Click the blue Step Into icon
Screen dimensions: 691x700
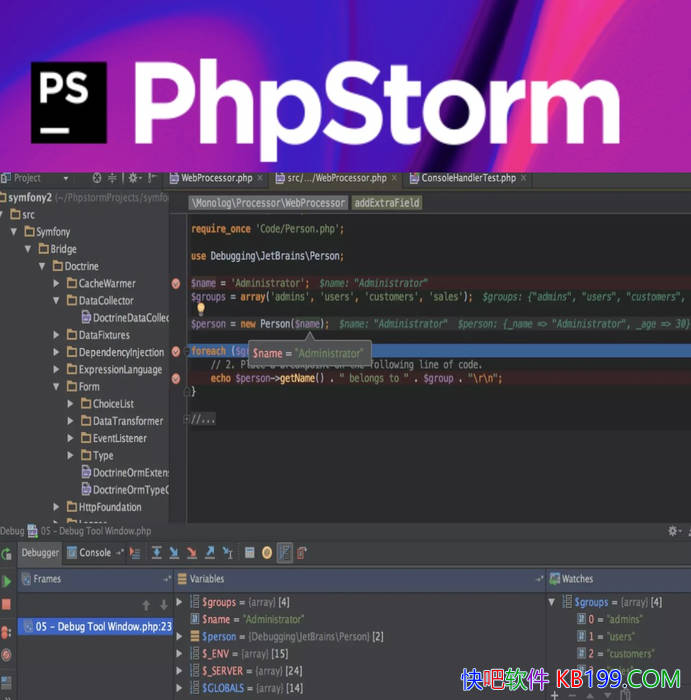click(174, 553)
